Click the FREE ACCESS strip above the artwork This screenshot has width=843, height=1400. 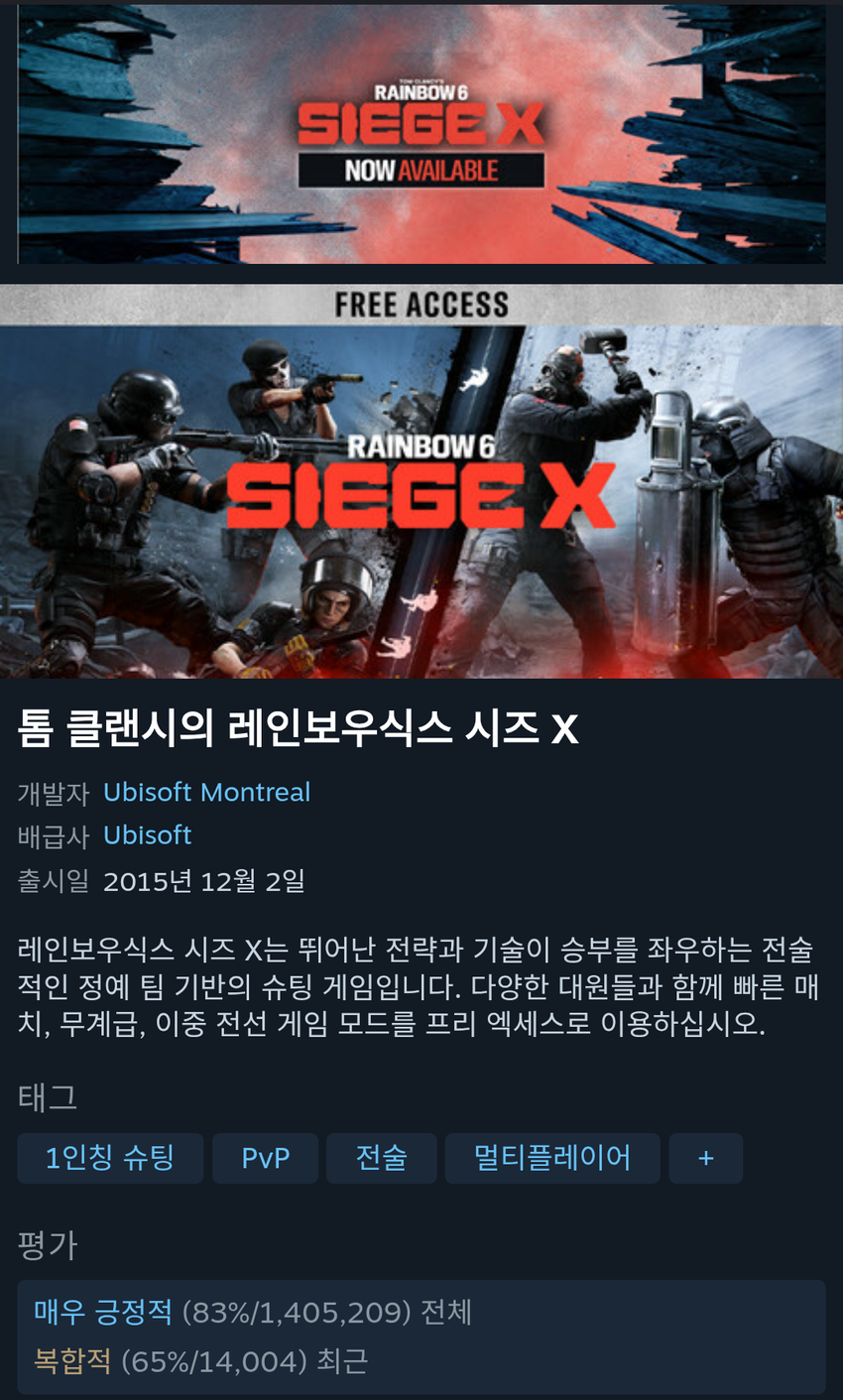tap(421, 305)
